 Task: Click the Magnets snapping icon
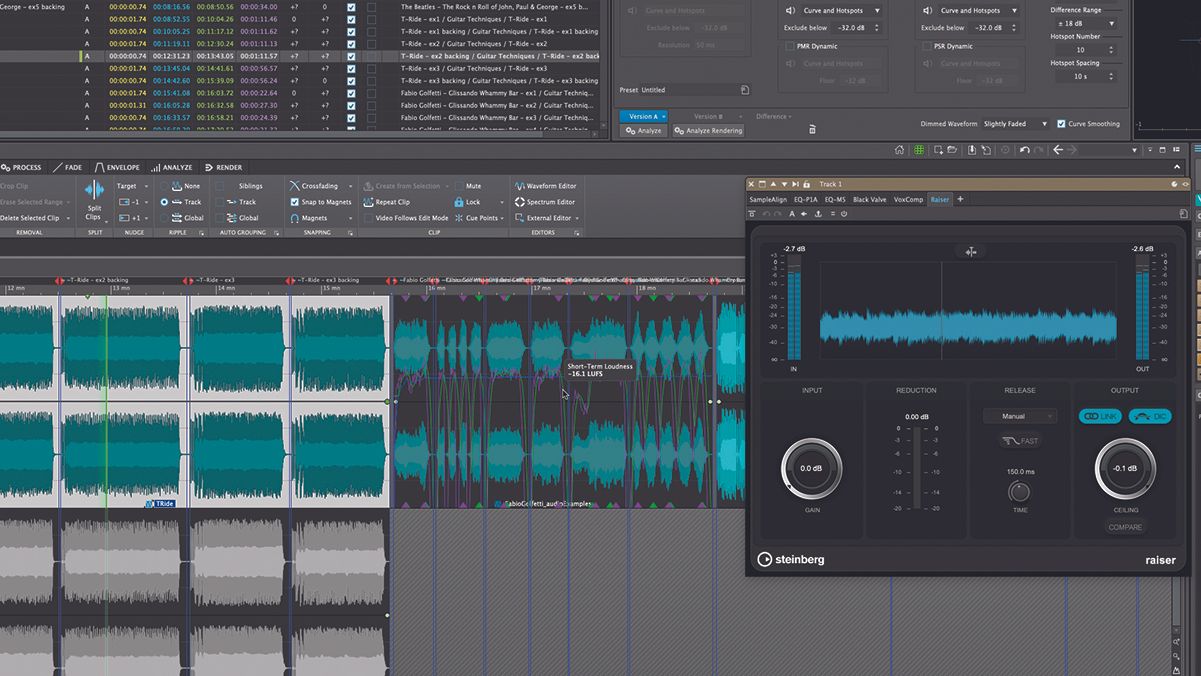pyautogui.click(x=294, y=218)
